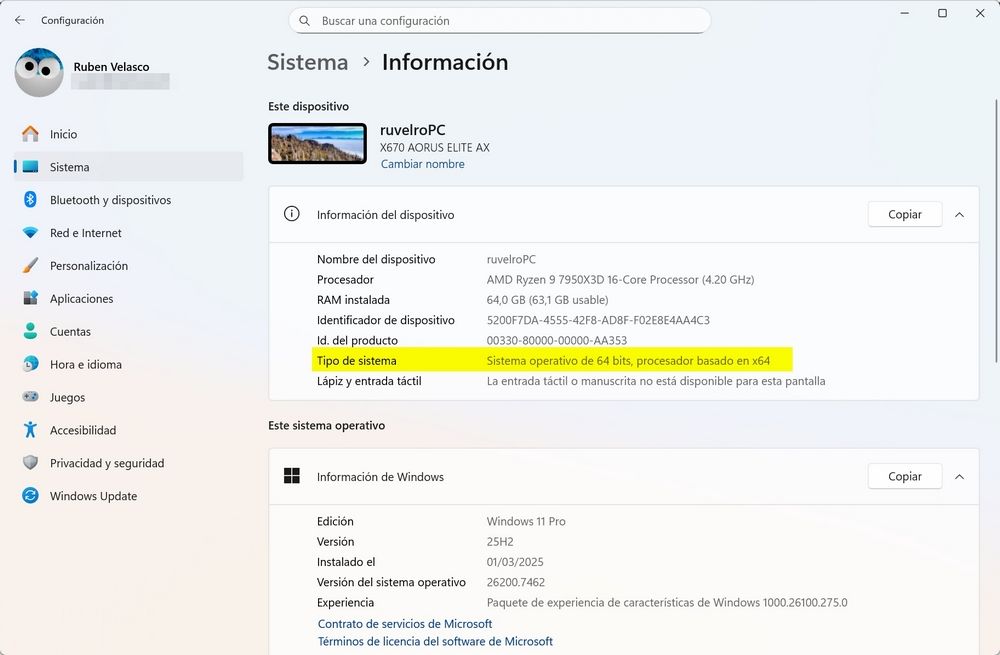The image size is (1000, 655).
Task: Click the back arrow in title bar
Action: coord(20,20)
